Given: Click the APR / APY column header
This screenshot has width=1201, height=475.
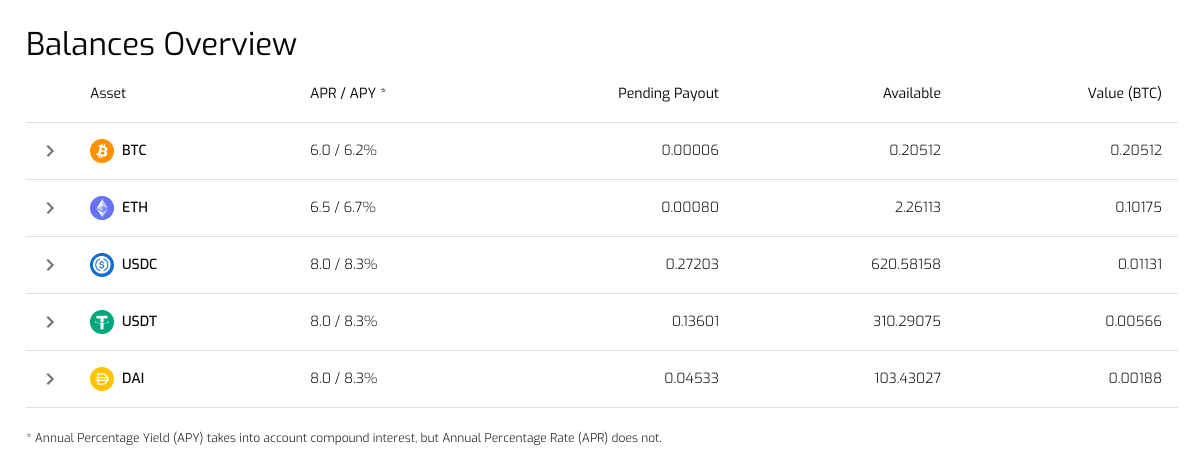Looking at the screenshot, I should (348, 93).
